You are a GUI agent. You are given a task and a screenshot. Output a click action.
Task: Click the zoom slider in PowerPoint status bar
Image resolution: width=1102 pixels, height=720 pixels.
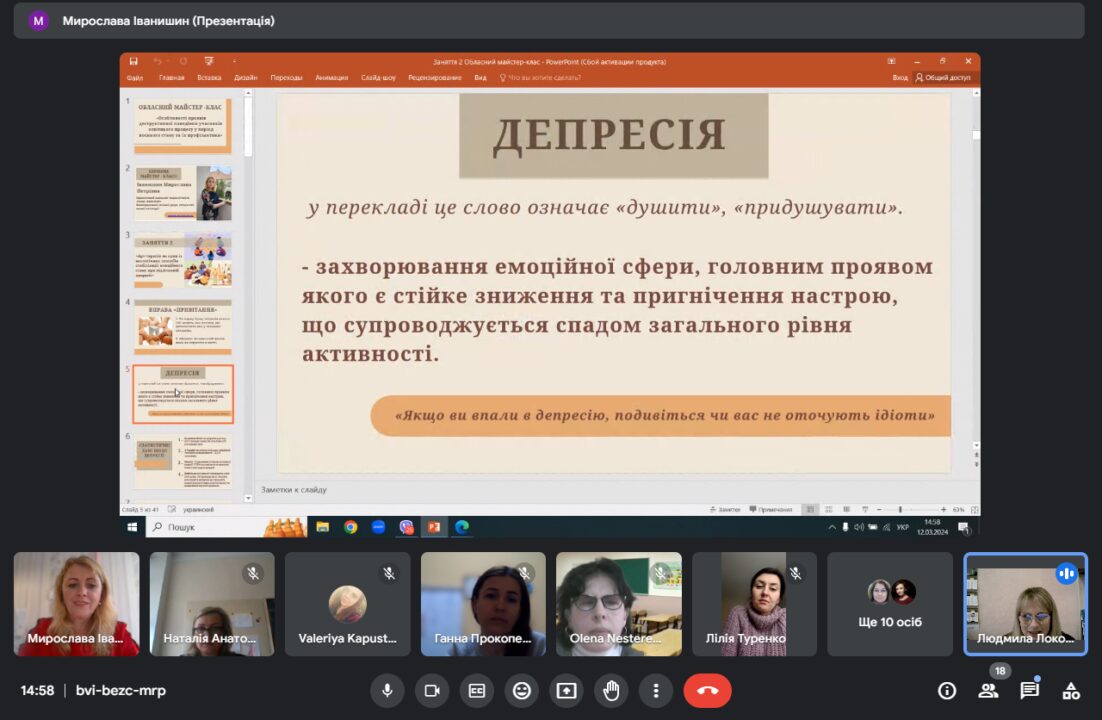(911, 510)
